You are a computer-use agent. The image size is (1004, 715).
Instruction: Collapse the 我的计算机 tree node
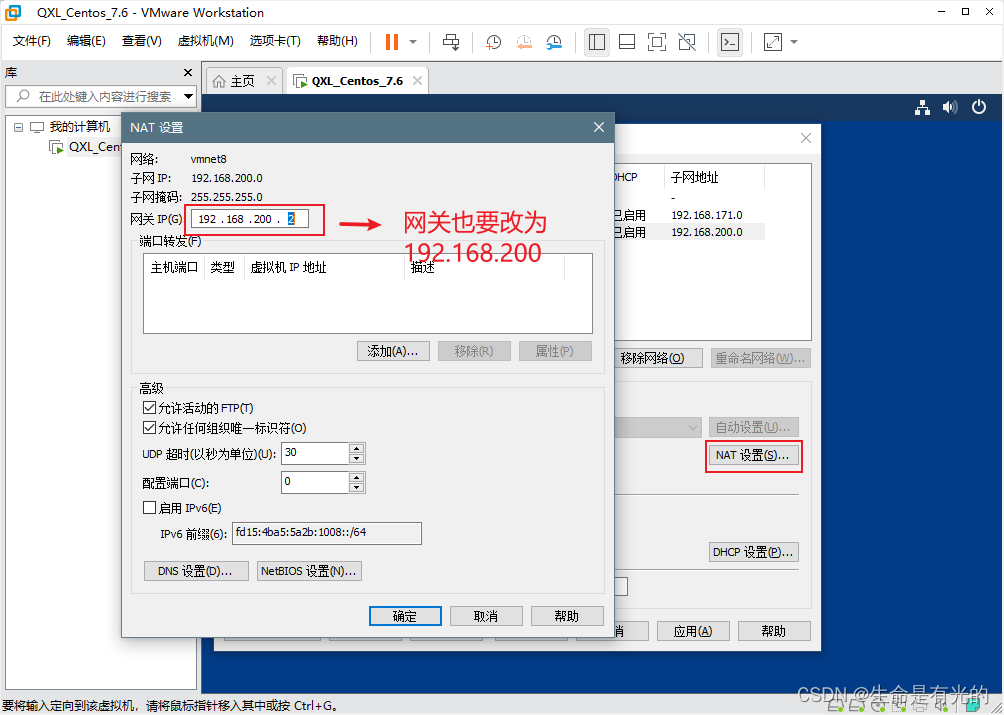coord(18,127)
